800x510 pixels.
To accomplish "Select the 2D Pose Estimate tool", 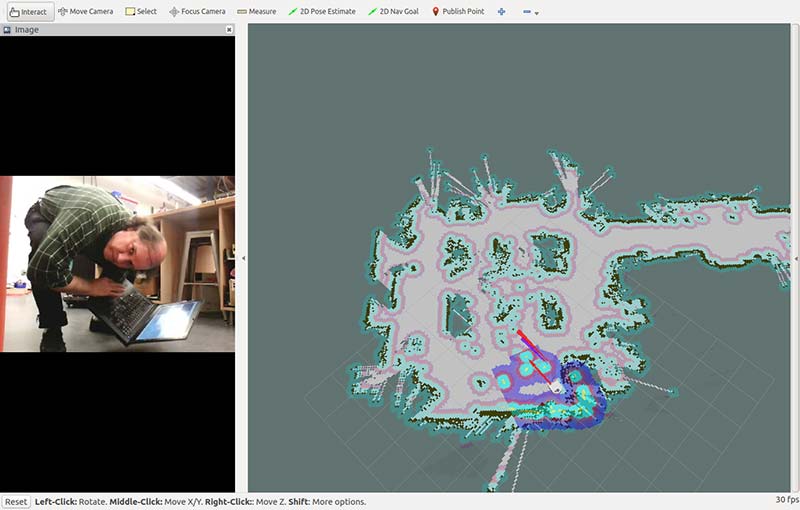I will [322, 11].
